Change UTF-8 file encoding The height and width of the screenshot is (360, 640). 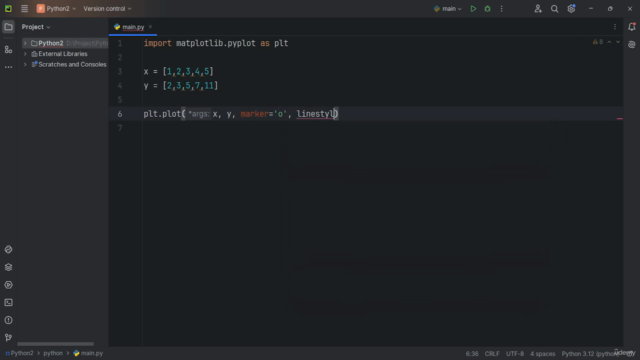[515, 353]
